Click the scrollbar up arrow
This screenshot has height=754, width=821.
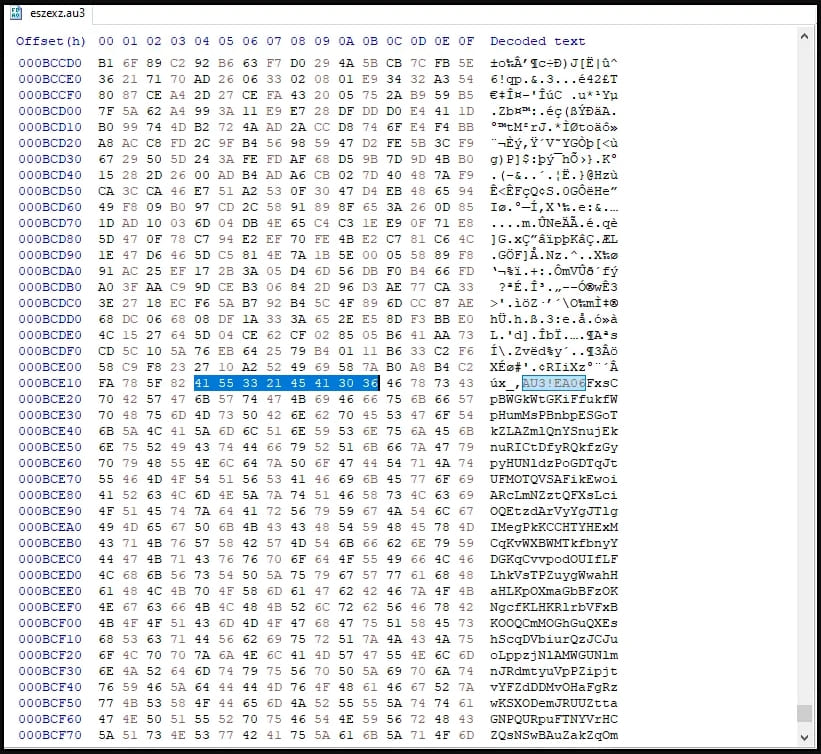[804, 36]
